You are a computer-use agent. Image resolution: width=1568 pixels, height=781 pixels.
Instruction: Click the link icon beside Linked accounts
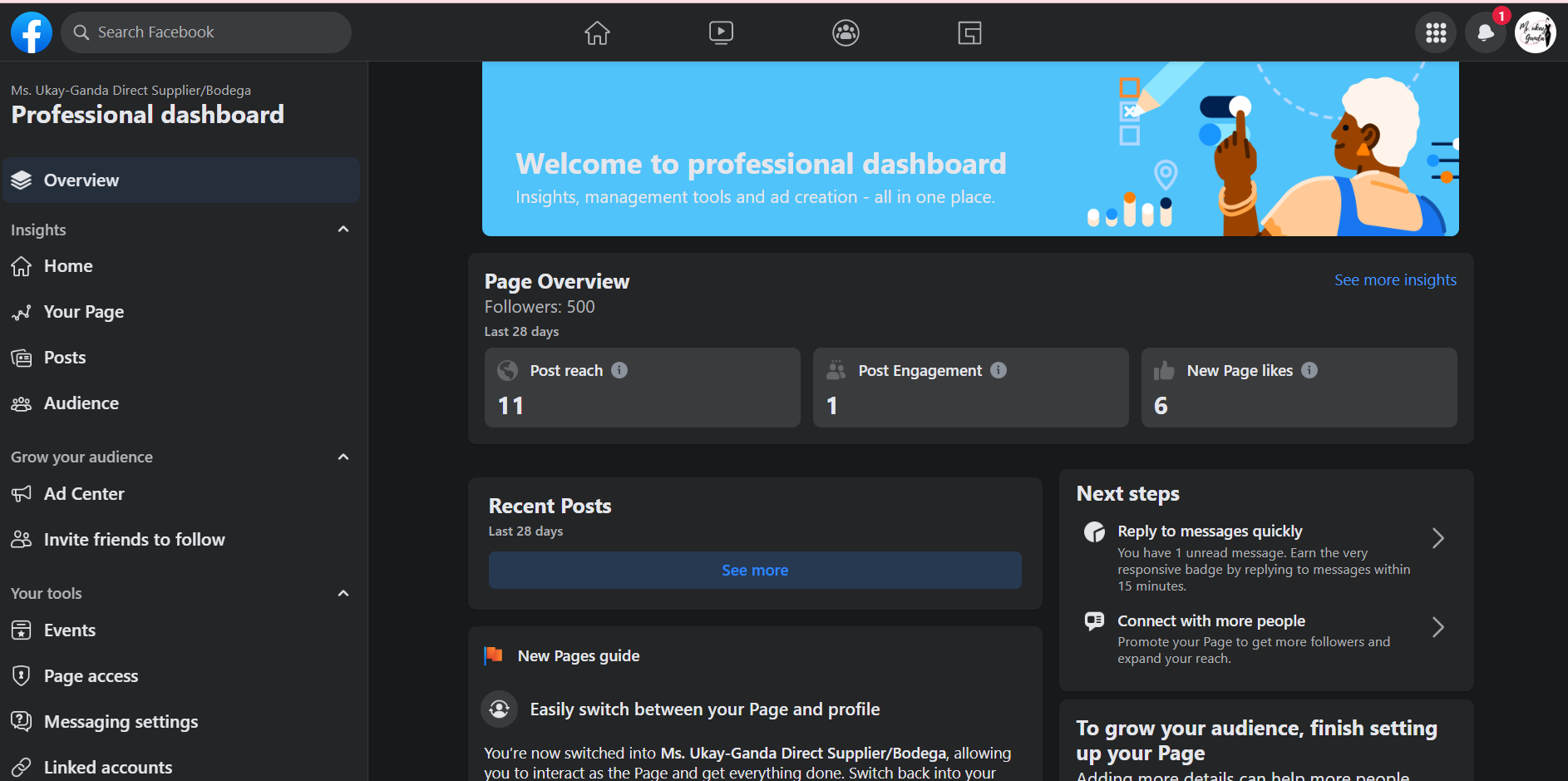click(22, 767)
